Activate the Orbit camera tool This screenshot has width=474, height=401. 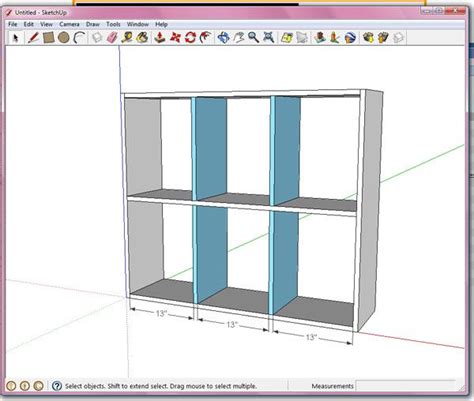(x=223, y=37)
